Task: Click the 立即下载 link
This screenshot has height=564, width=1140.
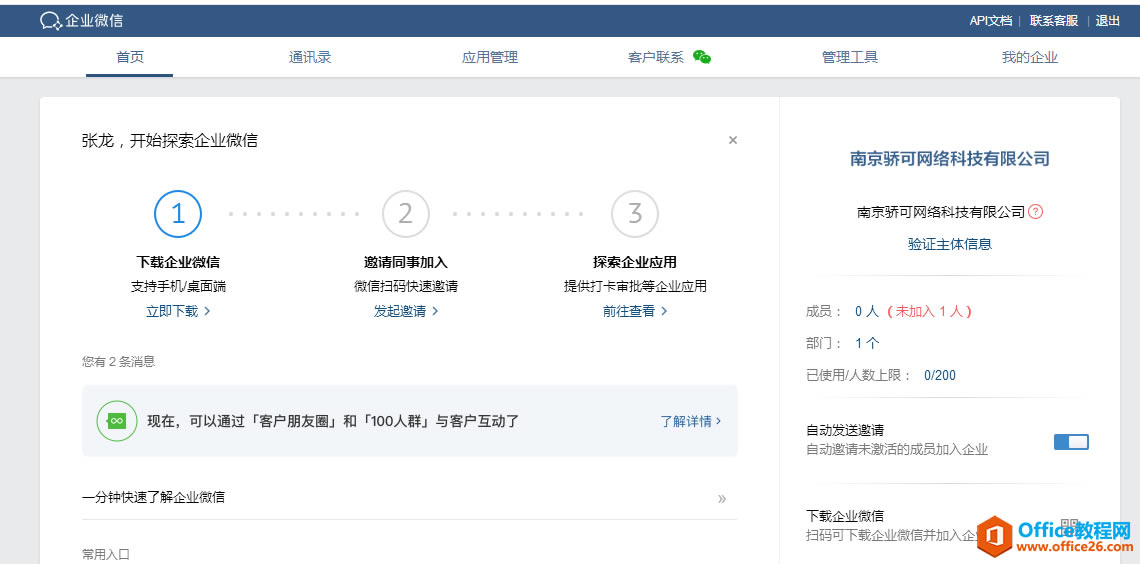Action: (178, 311)
